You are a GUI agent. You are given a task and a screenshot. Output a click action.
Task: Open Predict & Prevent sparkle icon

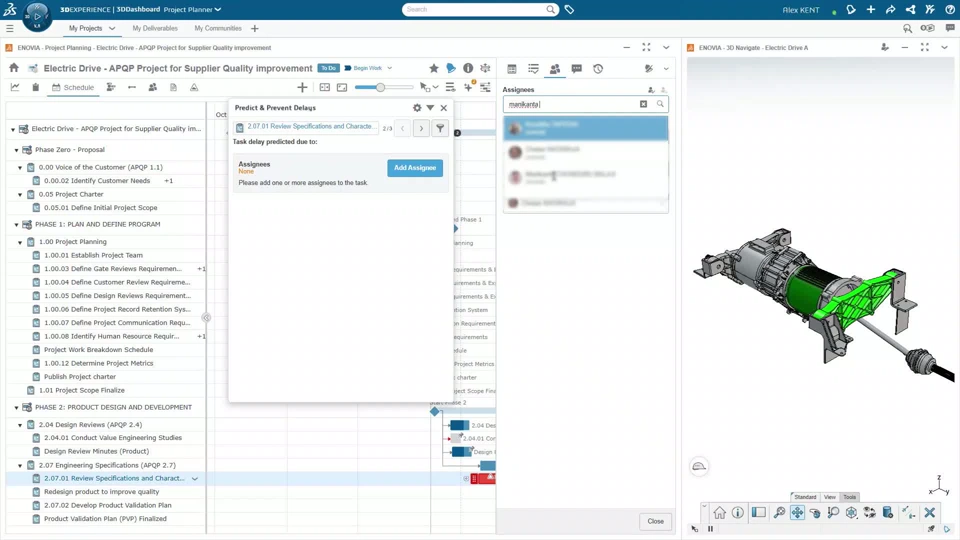tap(468, 87)
